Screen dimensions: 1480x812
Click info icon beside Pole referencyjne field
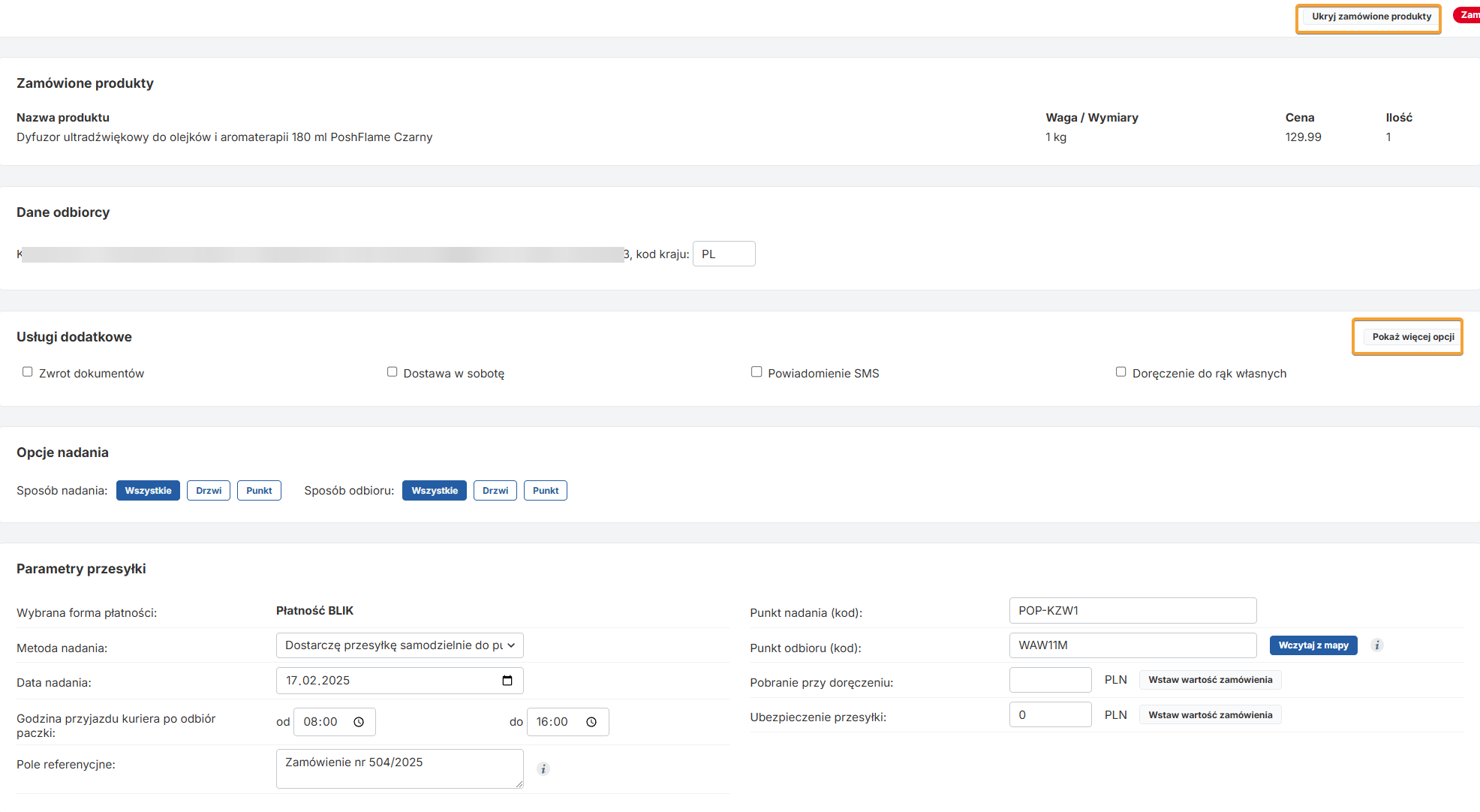(x=543, y=768)
